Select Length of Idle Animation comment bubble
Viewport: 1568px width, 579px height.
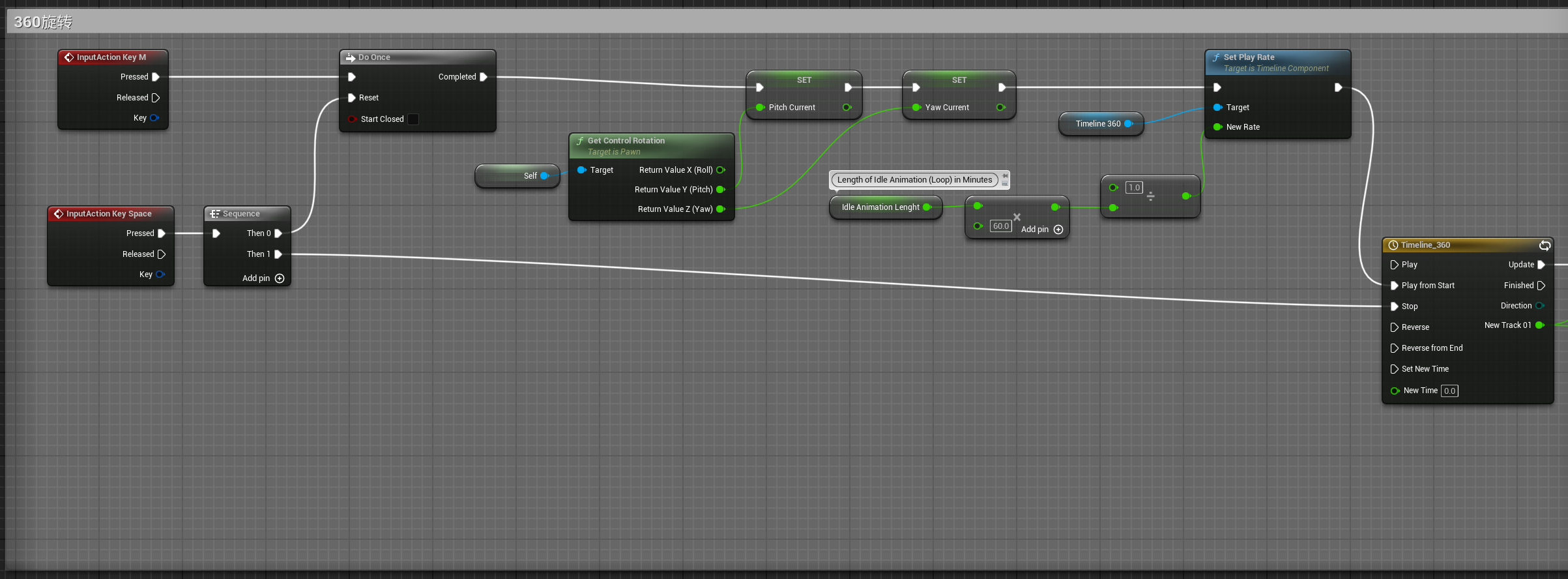pyautogui.click(x=915, y=180)
